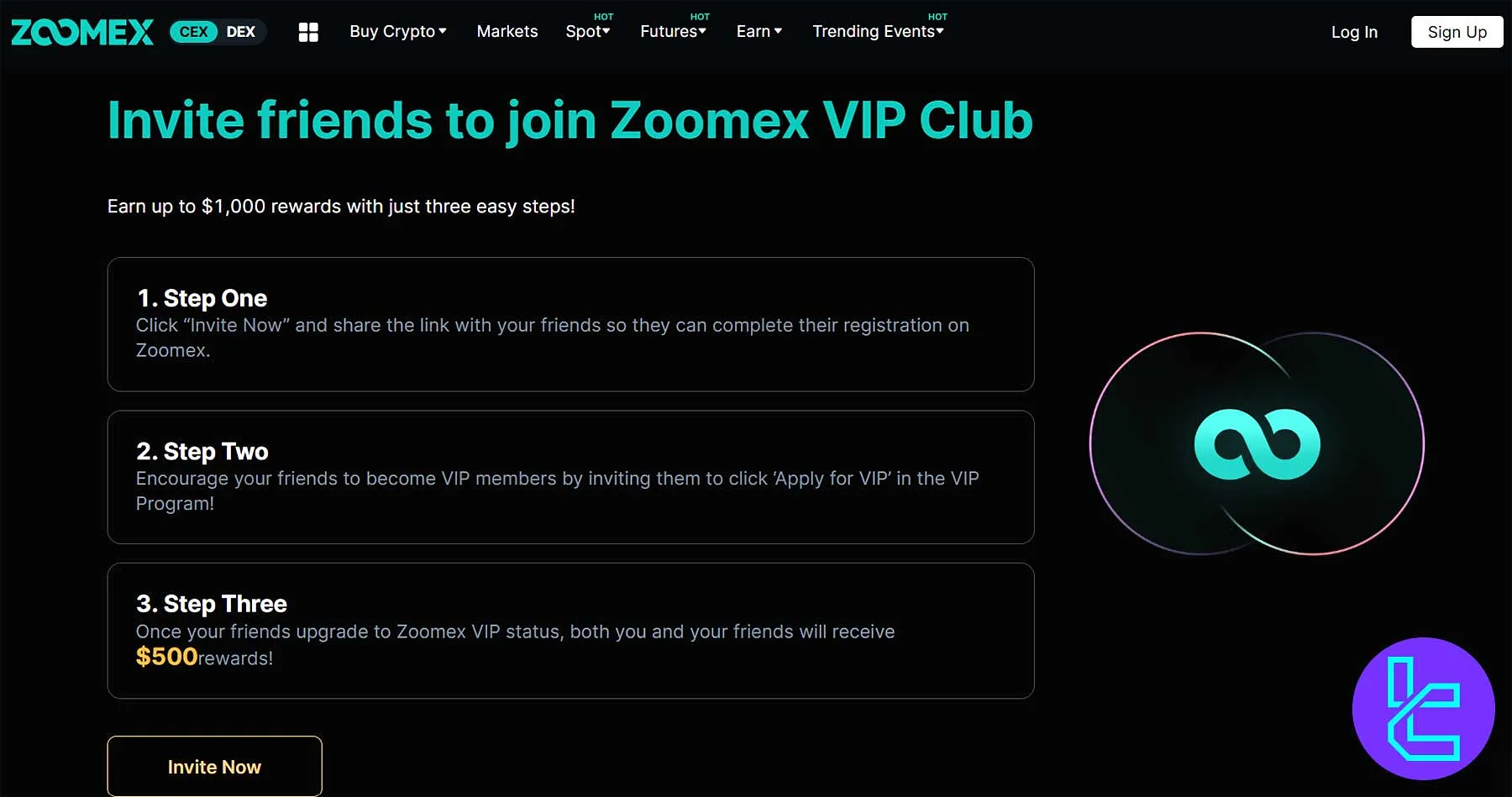Click the $500 rewards text
This screenshot has width=1512, height=797.
pos(166,657)
